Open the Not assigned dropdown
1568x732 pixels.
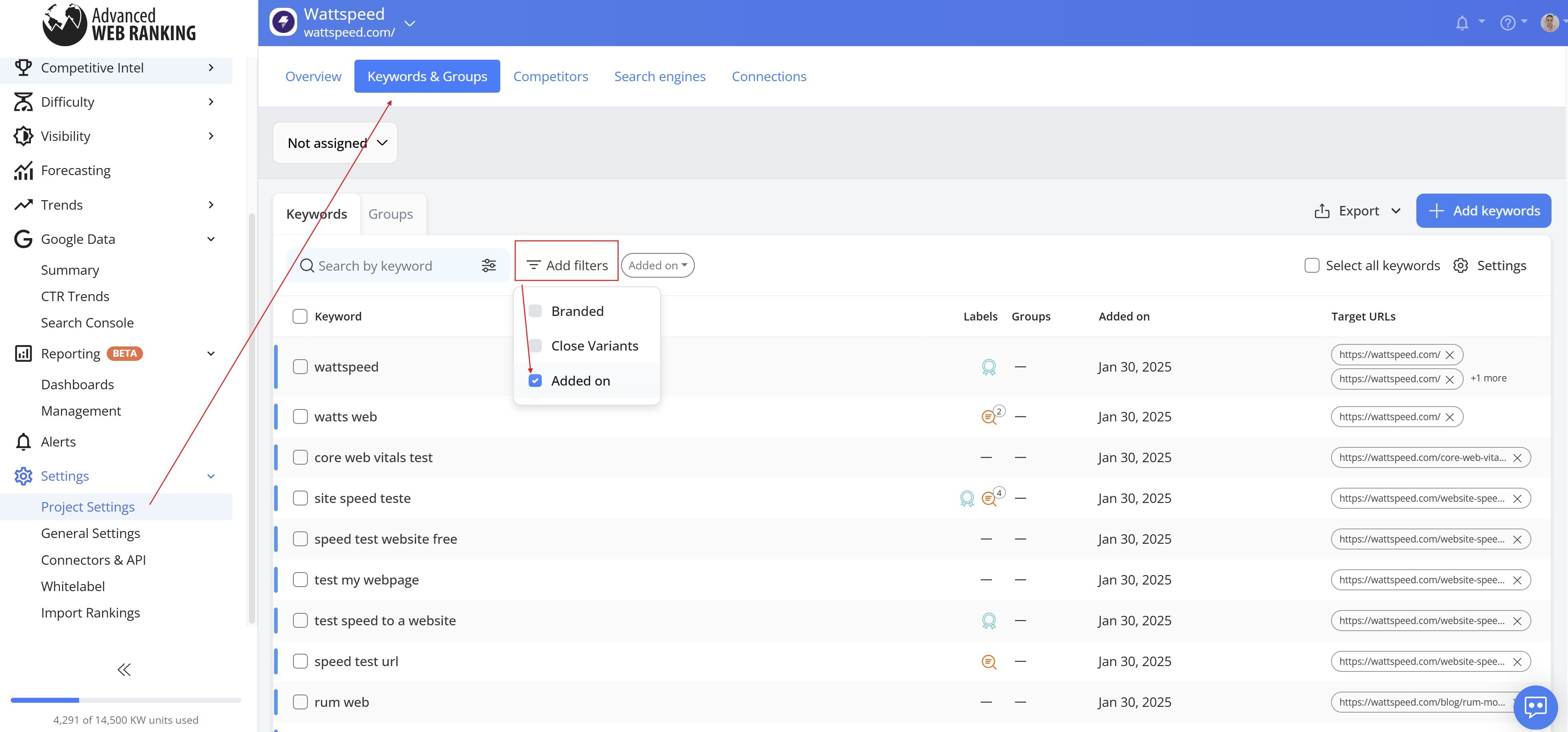(335, 143)
